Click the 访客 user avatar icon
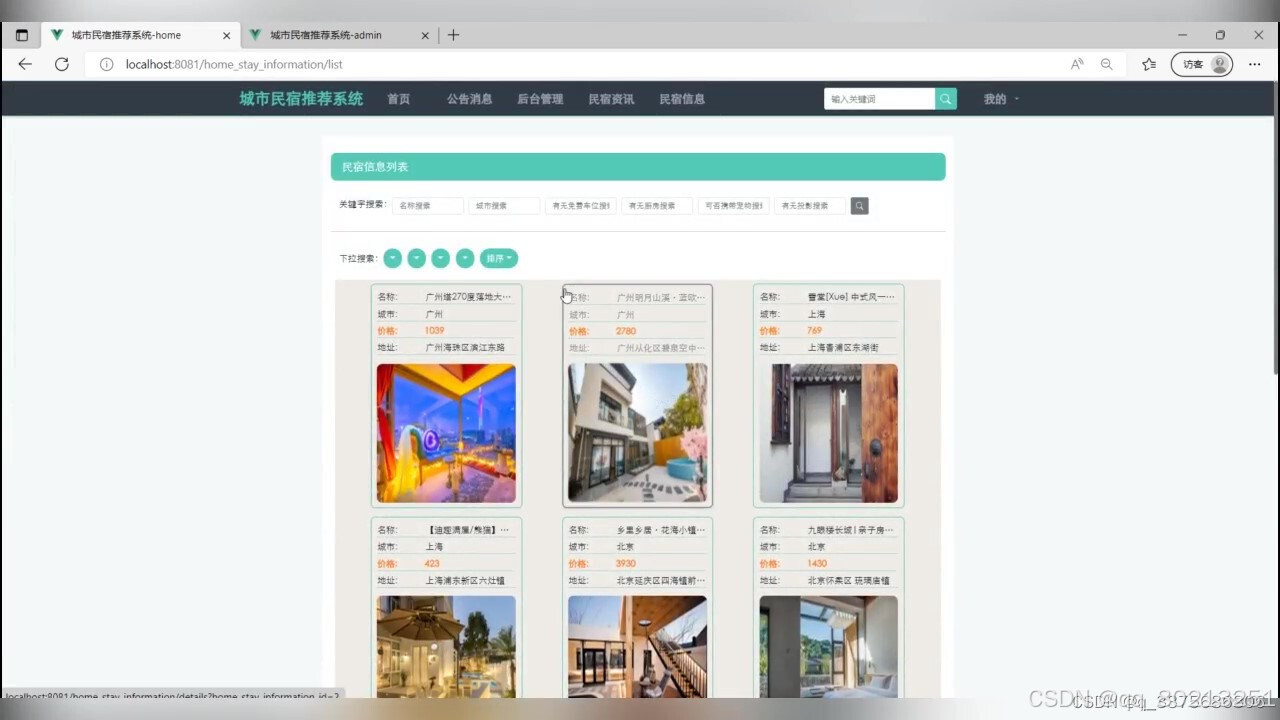The height and width of the screenshot is (720, 1280). coord(1218,63)
